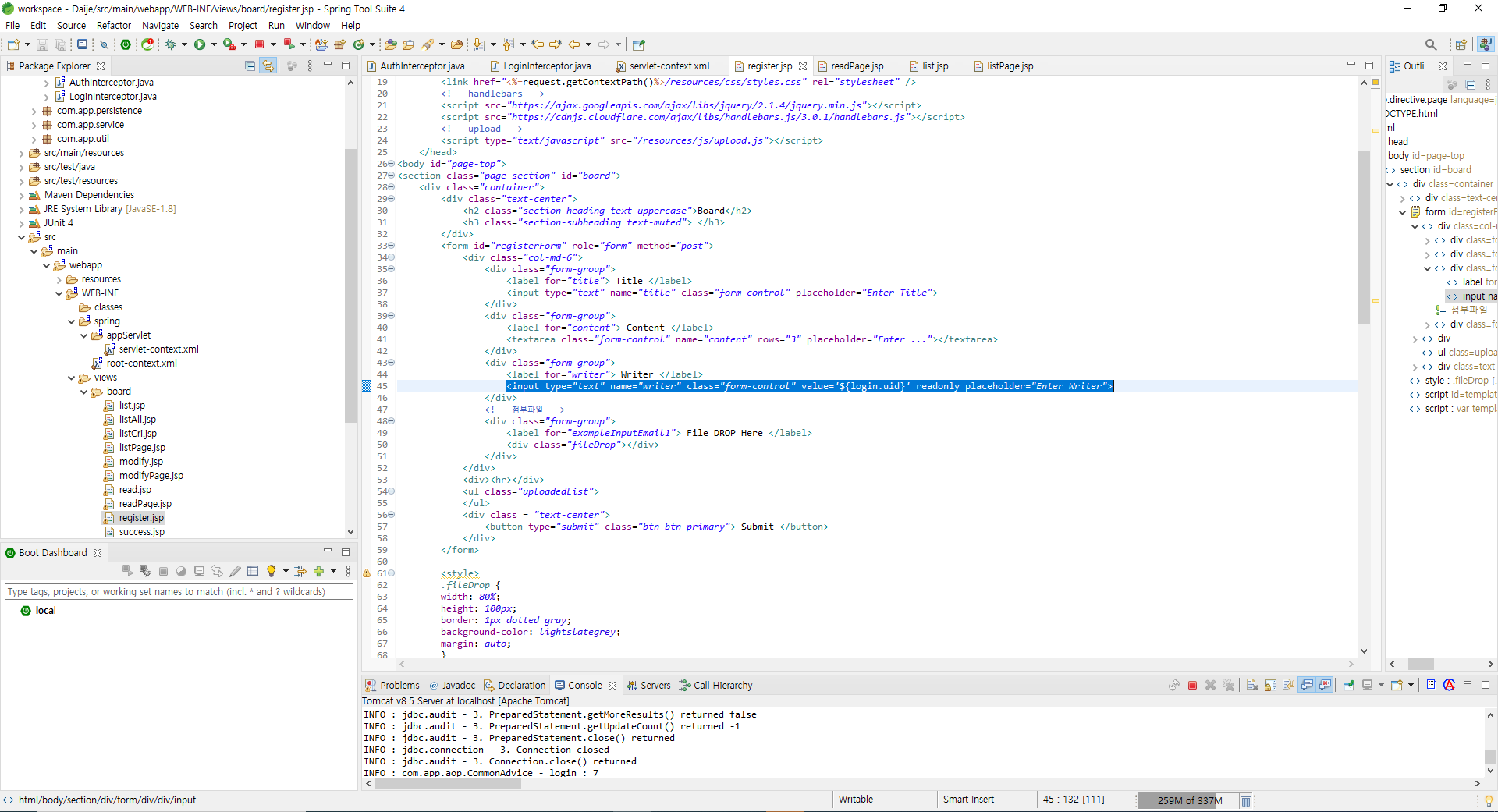1498x812 pixels.
Task: Click the New file icon in toolbar
Action: [13, 44]
